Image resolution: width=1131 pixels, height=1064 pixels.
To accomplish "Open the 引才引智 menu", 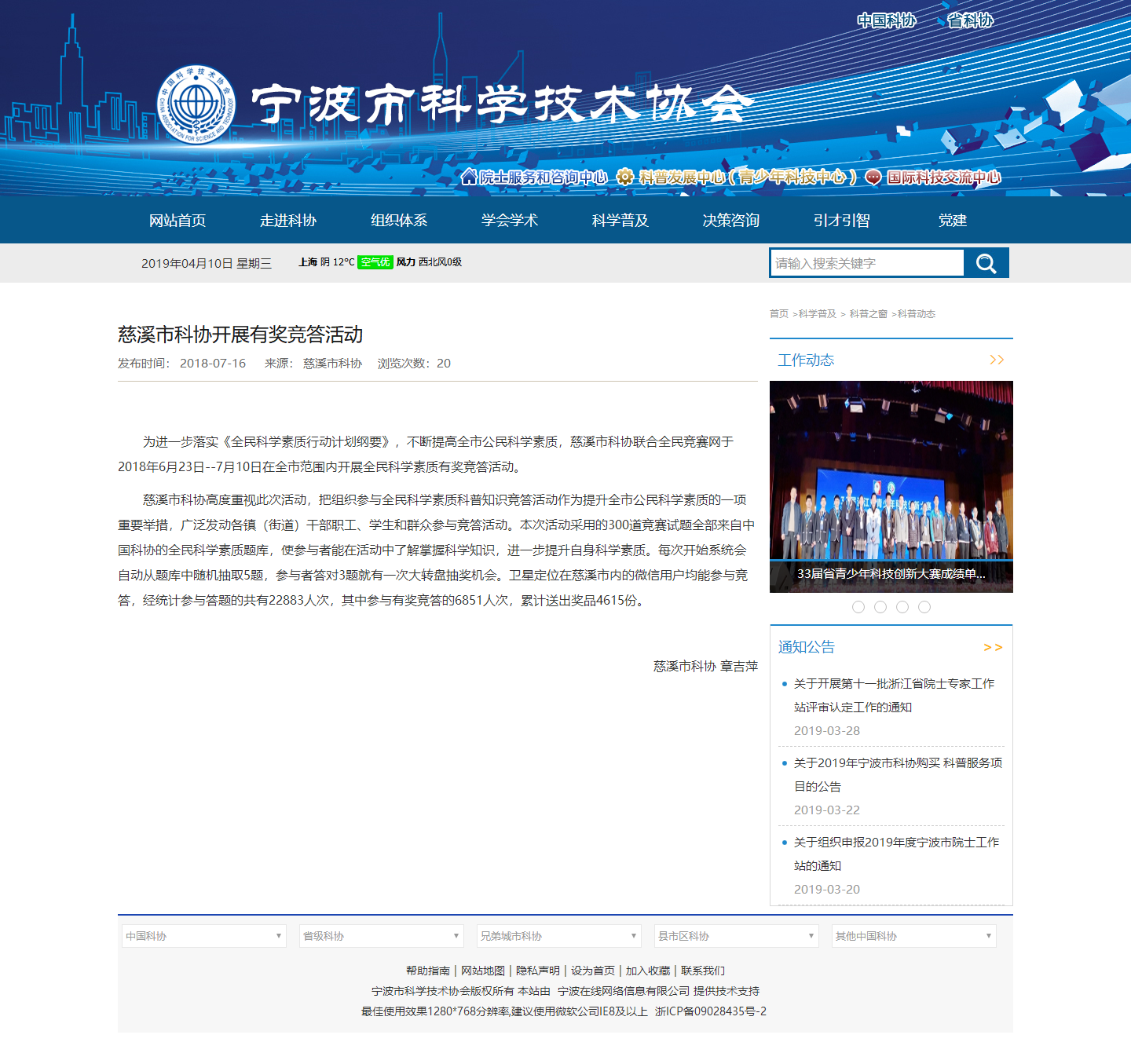I will click(x=842, y=221).
